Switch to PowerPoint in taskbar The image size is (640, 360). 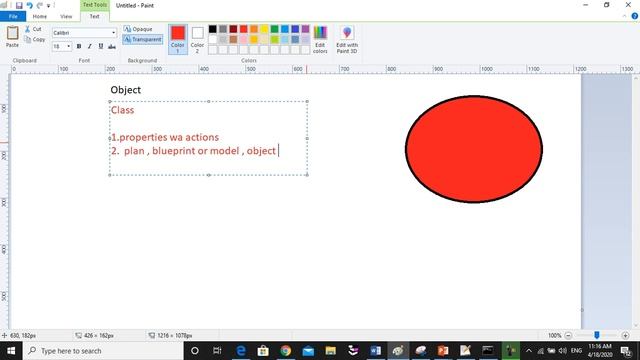click(443, 351)
